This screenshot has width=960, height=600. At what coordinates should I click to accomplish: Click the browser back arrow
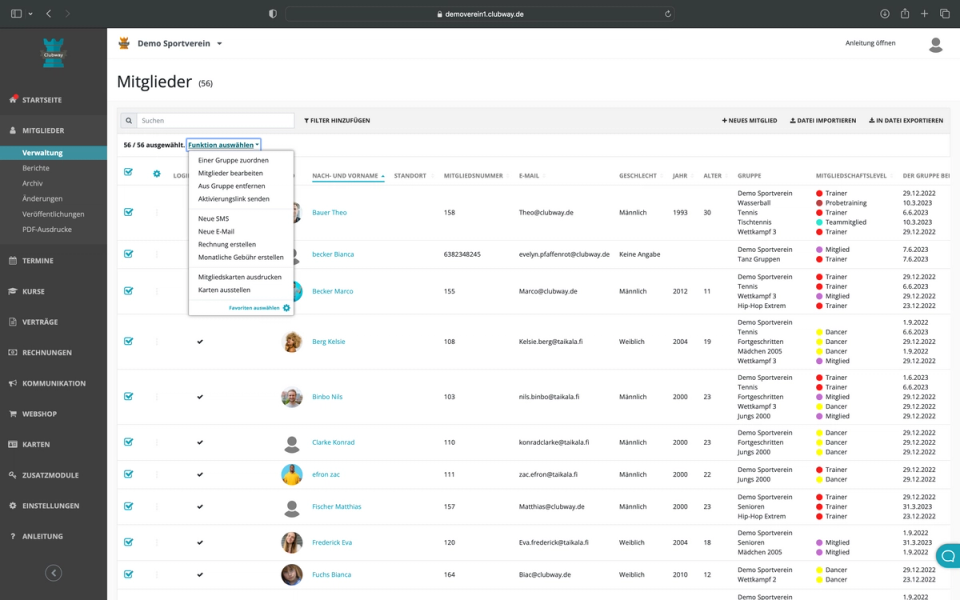pos(48,13)
